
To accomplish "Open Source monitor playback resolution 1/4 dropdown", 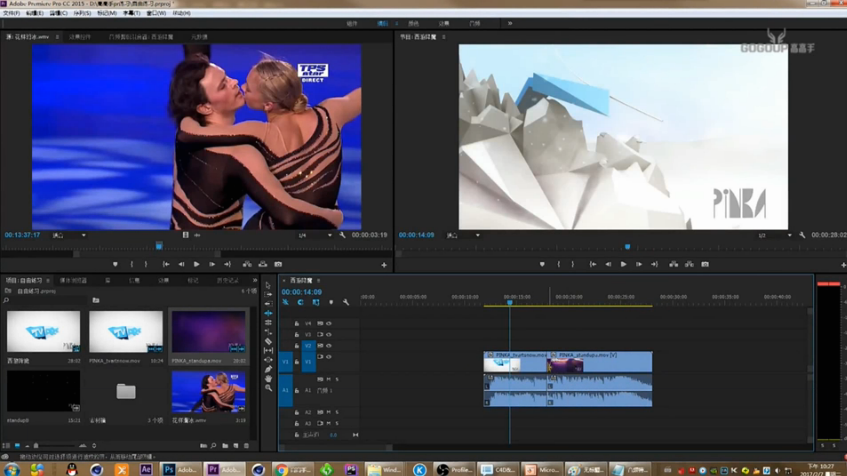I will (x=315, y=236).
